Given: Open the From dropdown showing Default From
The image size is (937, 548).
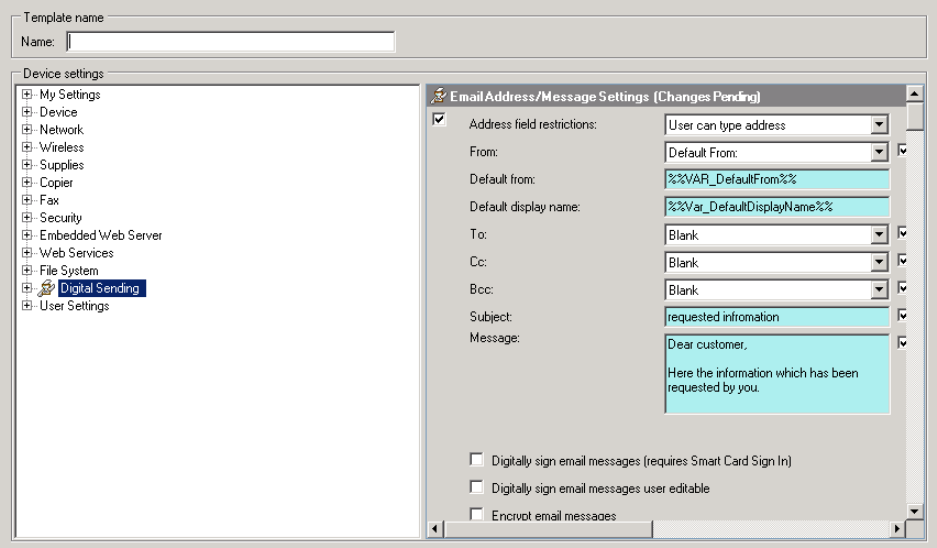Looking at the screenshot, I should tap(878, 152).
